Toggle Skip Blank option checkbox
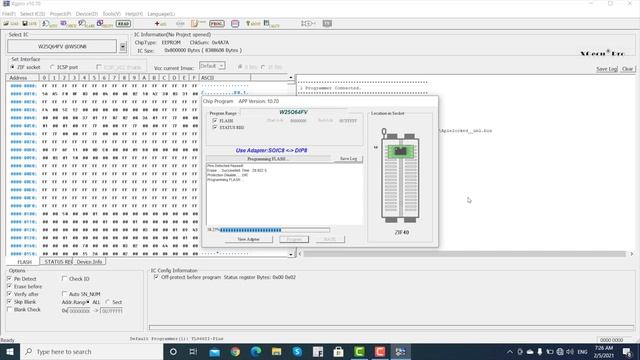The image size is (640, 360). [x=9, y=302]
